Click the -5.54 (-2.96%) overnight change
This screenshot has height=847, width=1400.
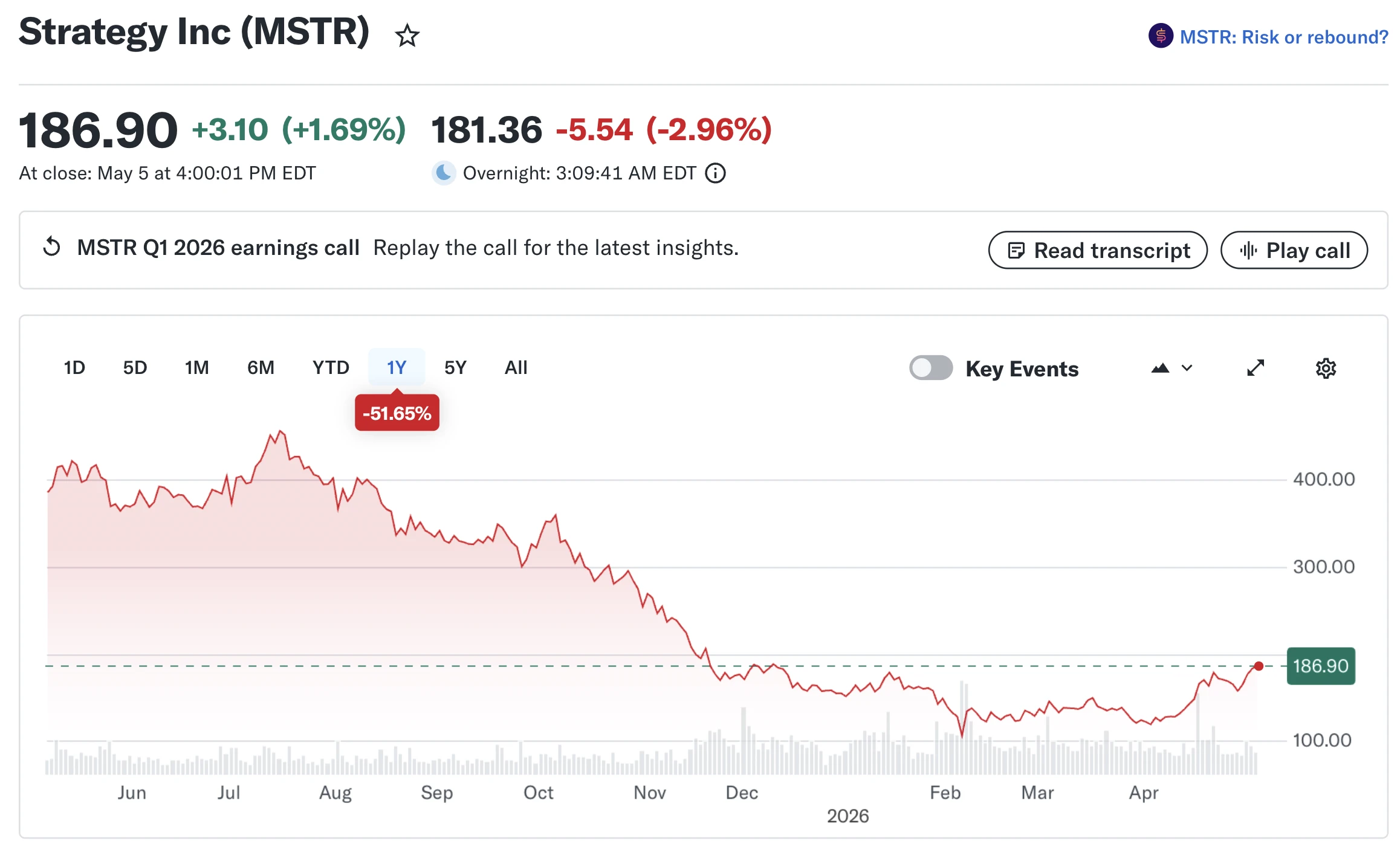coord(664,130)
